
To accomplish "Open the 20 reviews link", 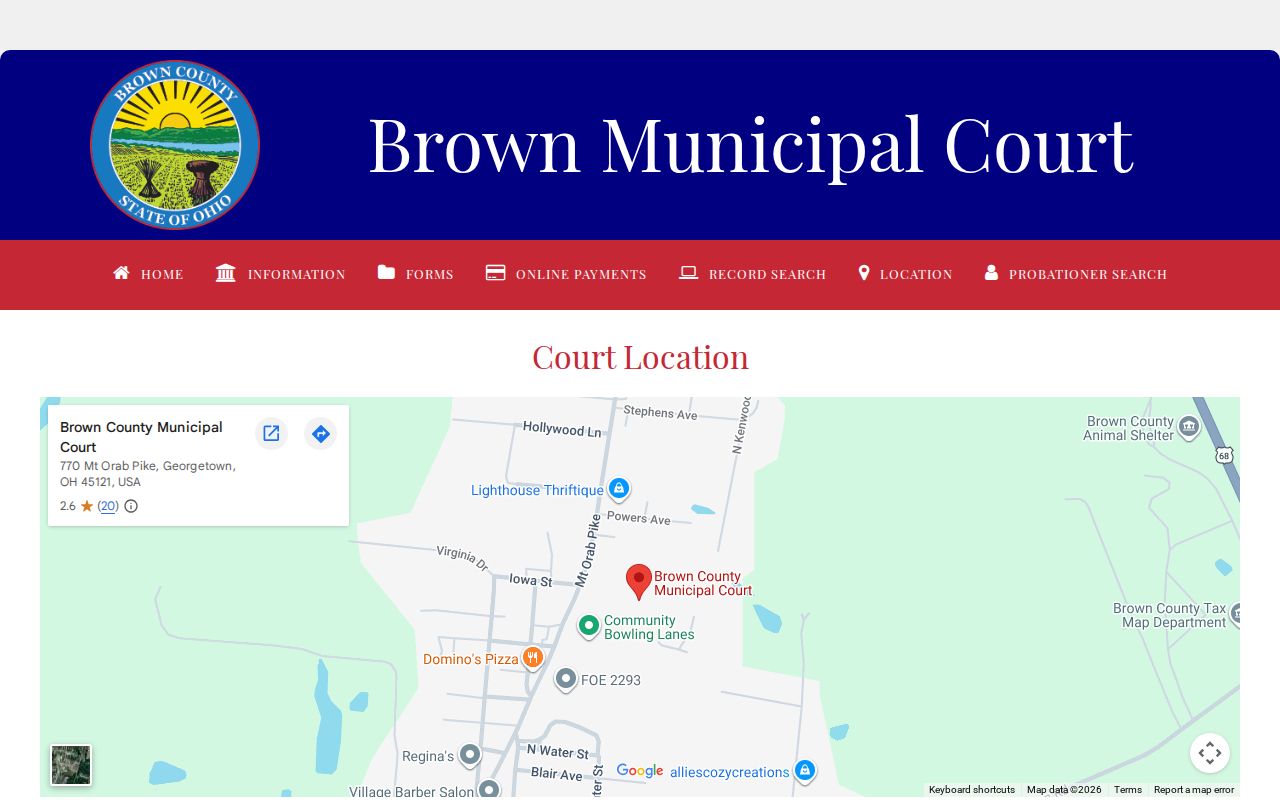I will 108,506.
